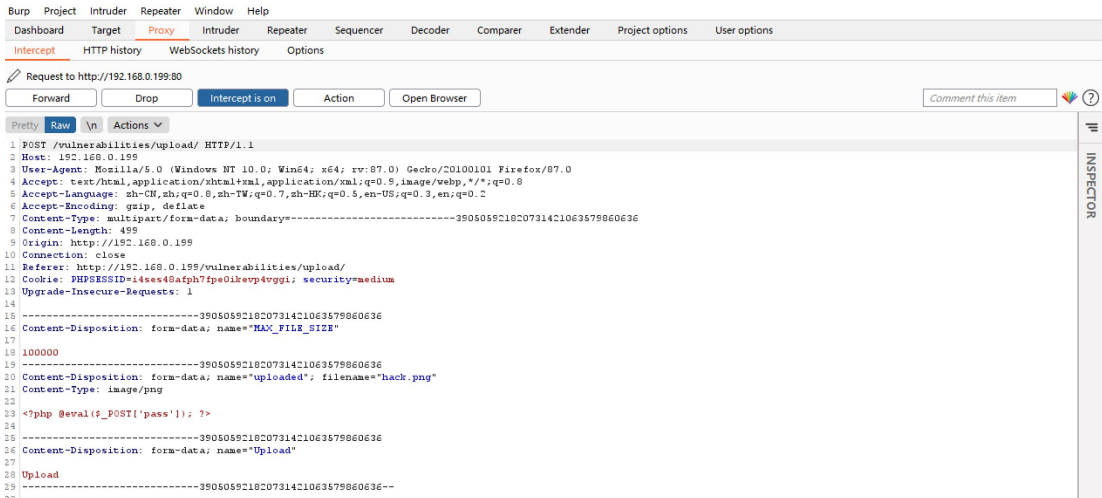Click the pencil edit icon beside Request

tap(13, 76)
